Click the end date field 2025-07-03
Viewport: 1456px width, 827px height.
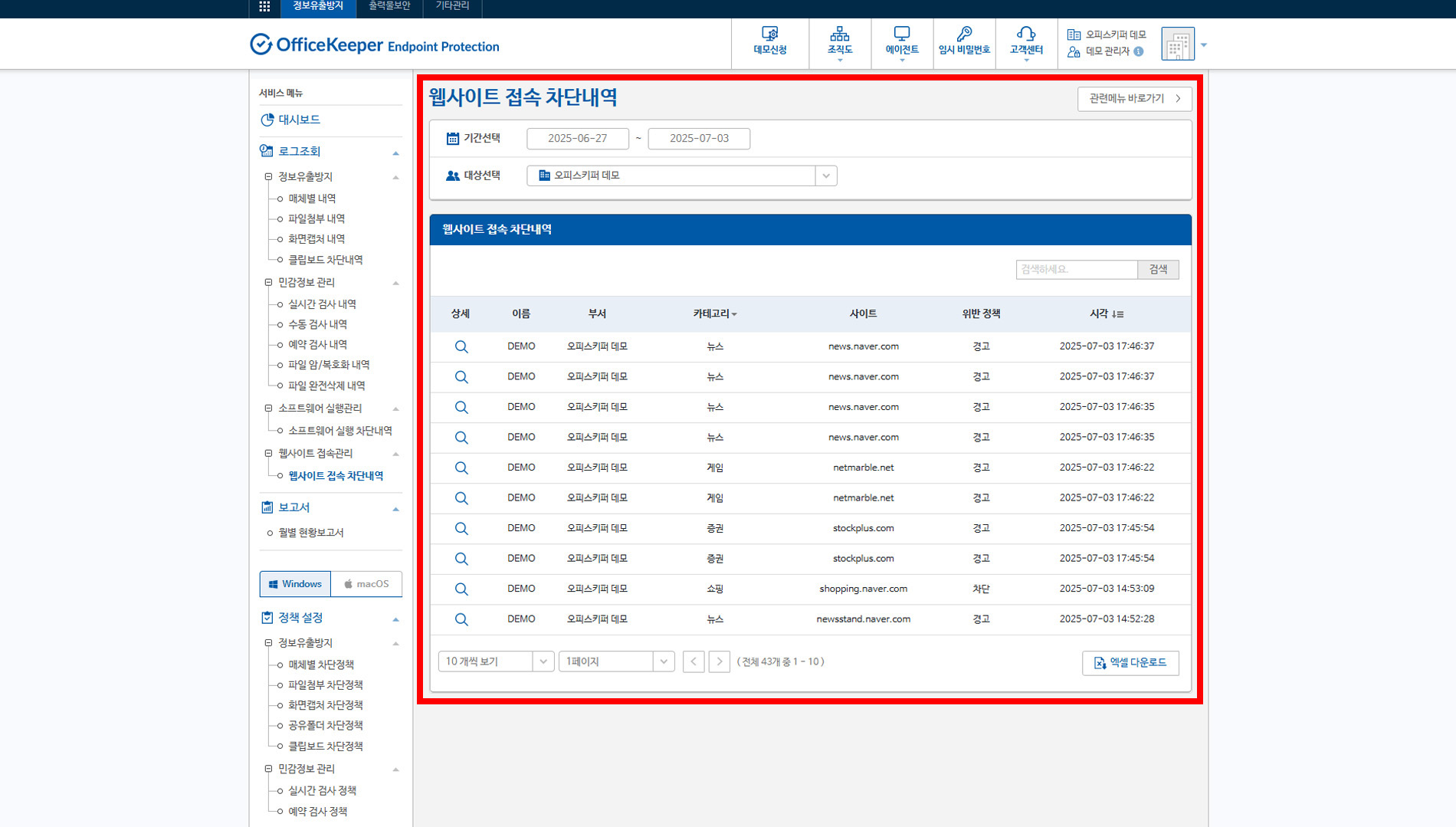699,139
